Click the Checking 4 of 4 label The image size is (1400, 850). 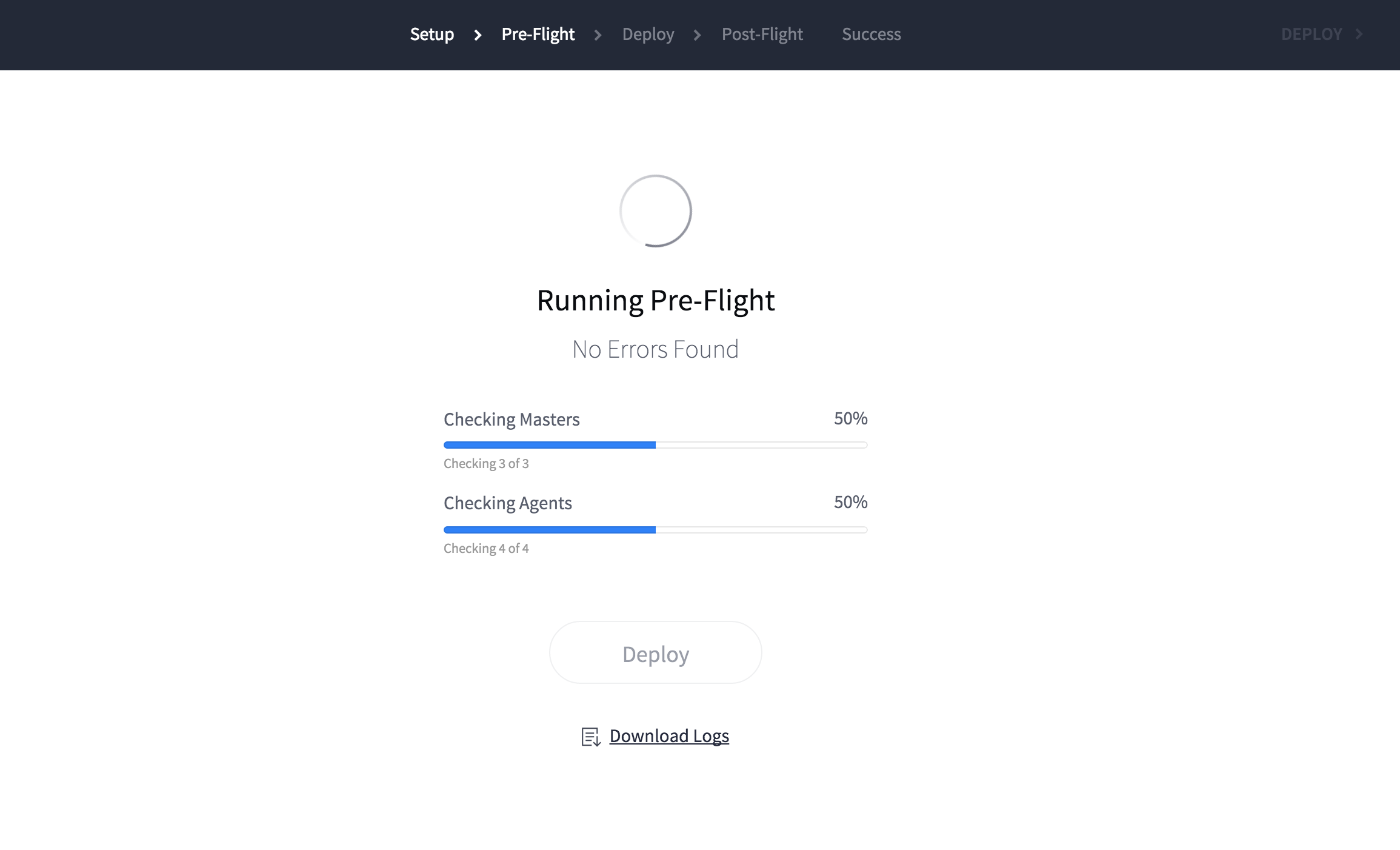point(486,549)
